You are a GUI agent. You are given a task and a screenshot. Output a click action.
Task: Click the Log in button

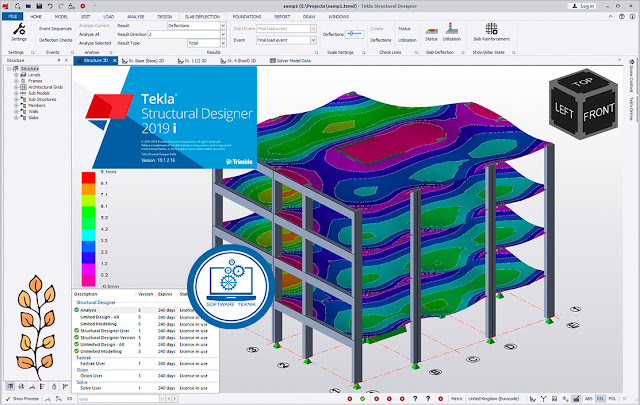582,6
